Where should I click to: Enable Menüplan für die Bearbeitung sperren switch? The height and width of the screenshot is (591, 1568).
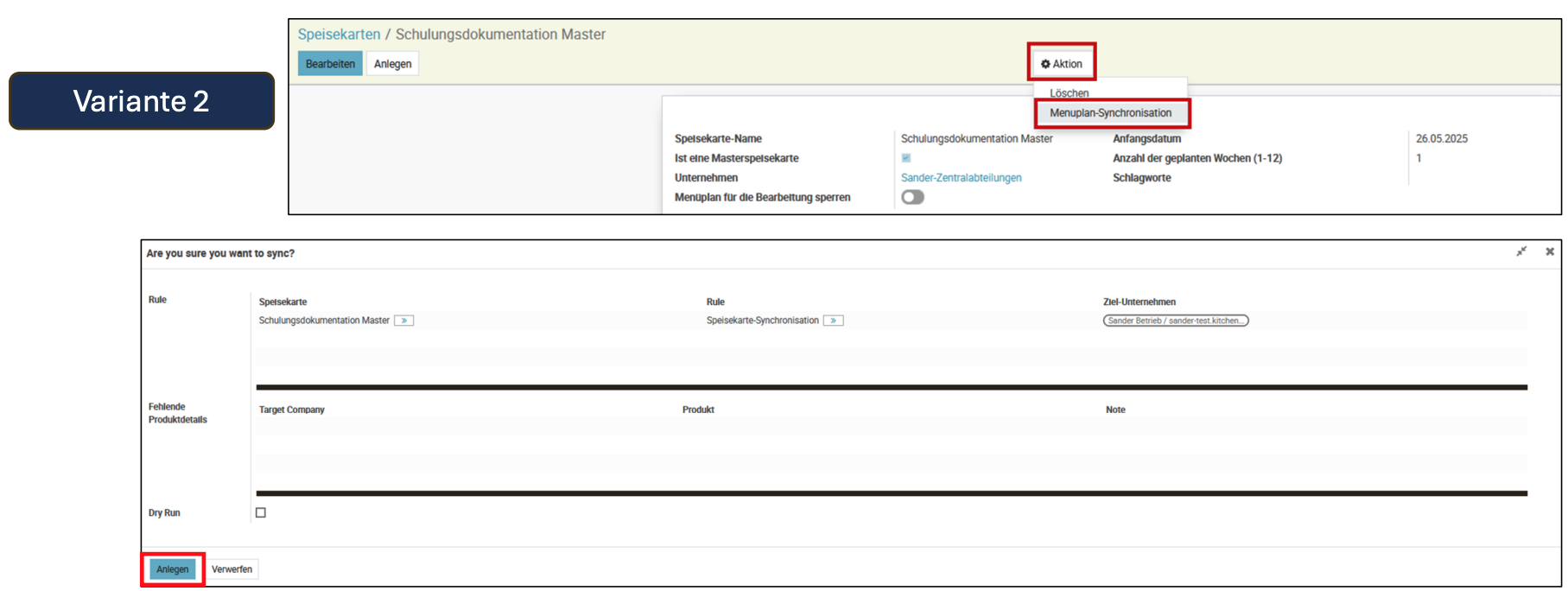point(912,197)
